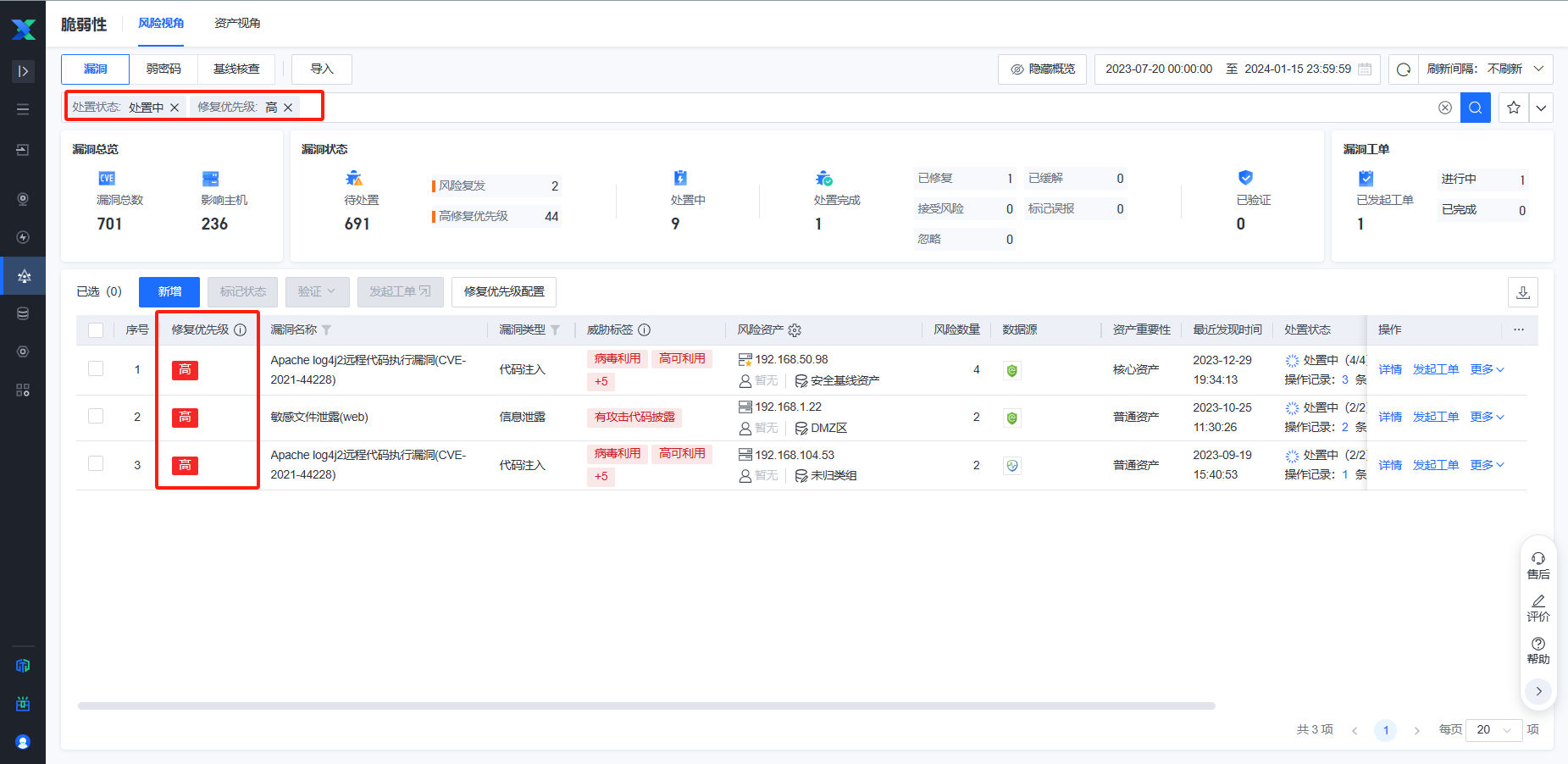Screen dimensions: 1568x764
Task: Open 详情 link of the second row
Action: click(1389, 417)
